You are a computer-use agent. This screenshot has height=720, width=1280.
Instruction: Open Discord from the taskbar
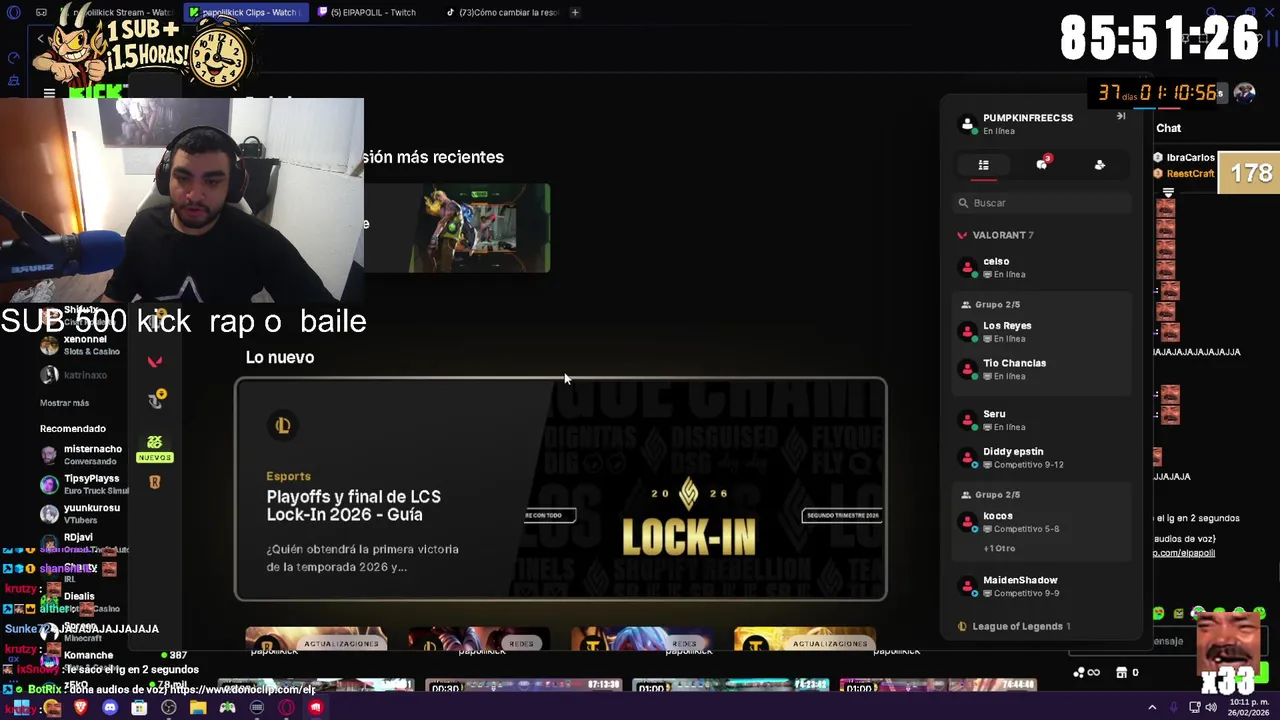(110, 708)
